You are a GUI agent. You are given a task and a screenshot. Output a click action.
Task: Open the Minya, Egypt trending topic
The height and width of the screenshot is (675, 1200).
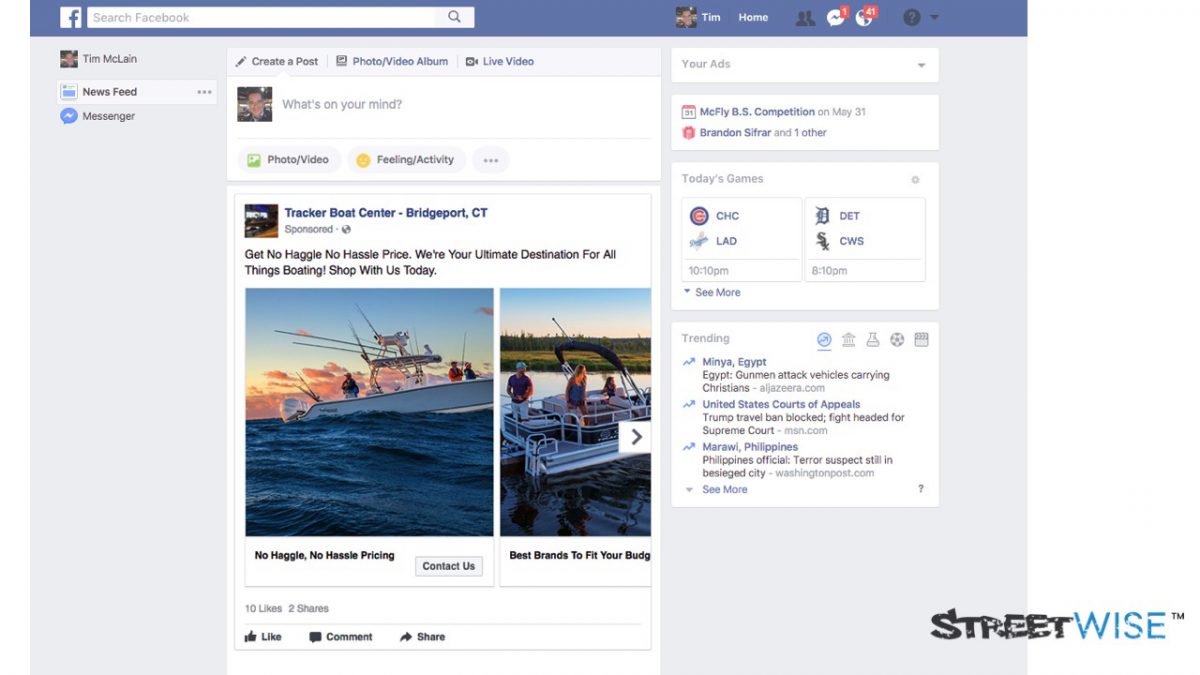(734, 362)
